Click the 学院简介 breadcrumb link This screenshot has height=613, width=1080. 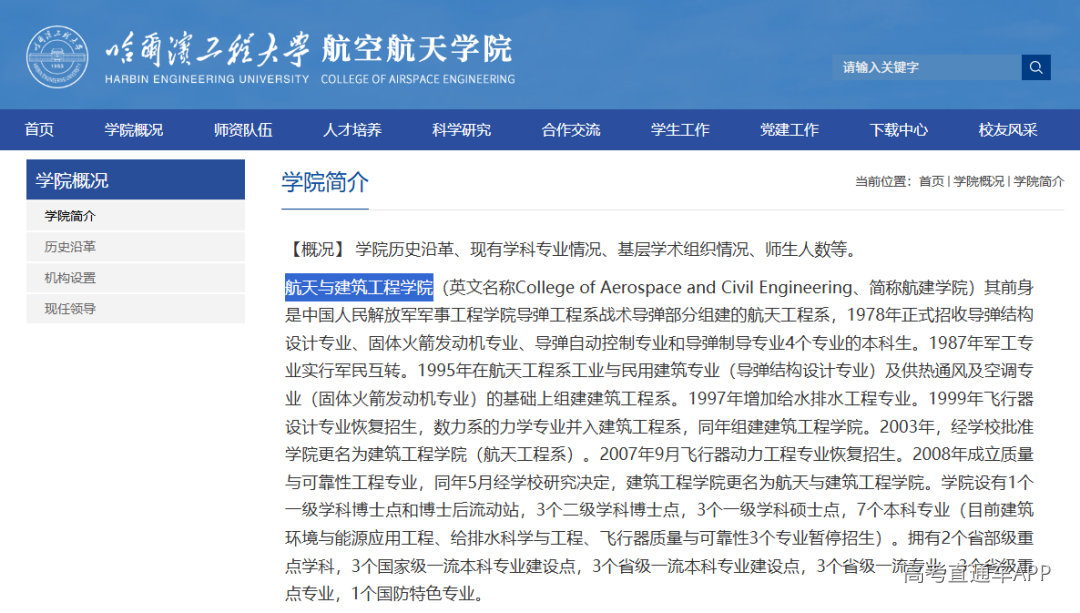pos(1039,181)
